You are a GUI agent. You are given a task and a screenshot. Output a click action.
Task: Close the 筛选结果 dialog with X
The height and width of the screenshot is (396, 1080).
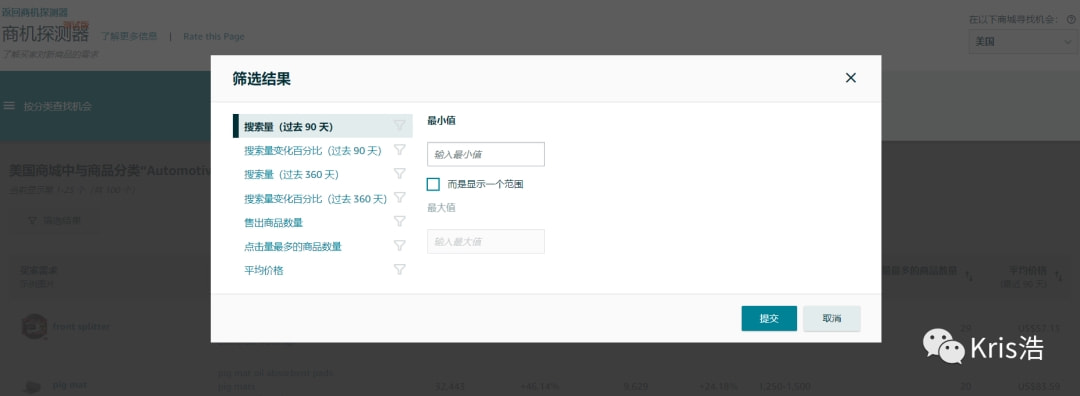click(851, 78)
